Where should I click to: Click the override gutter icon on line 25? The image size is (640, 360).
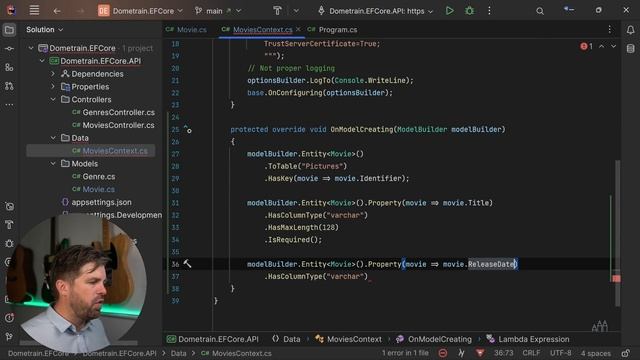coord(187,129)
